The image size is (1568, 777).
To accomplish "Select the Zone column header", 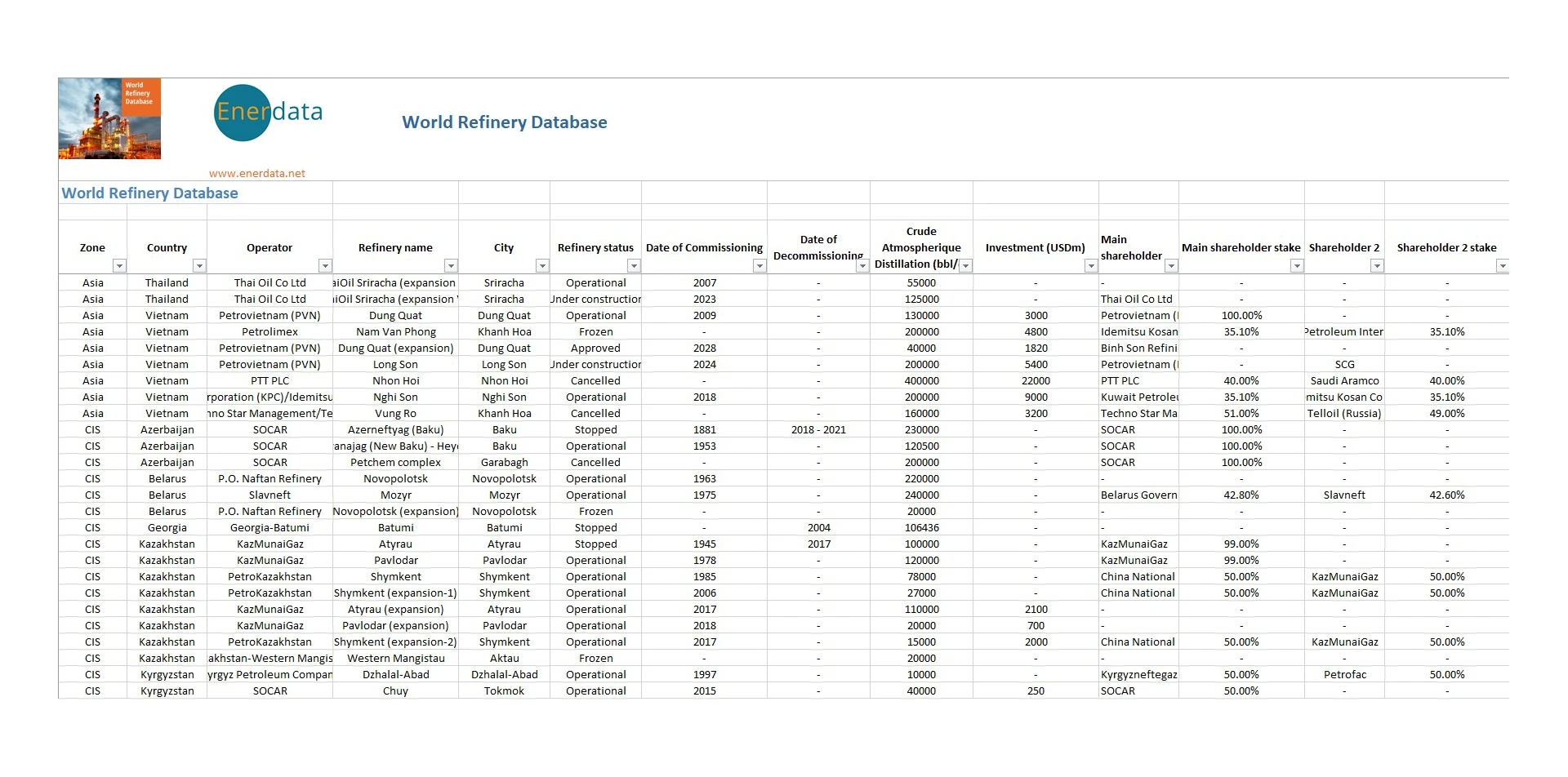I will click(x=92, y=247).
